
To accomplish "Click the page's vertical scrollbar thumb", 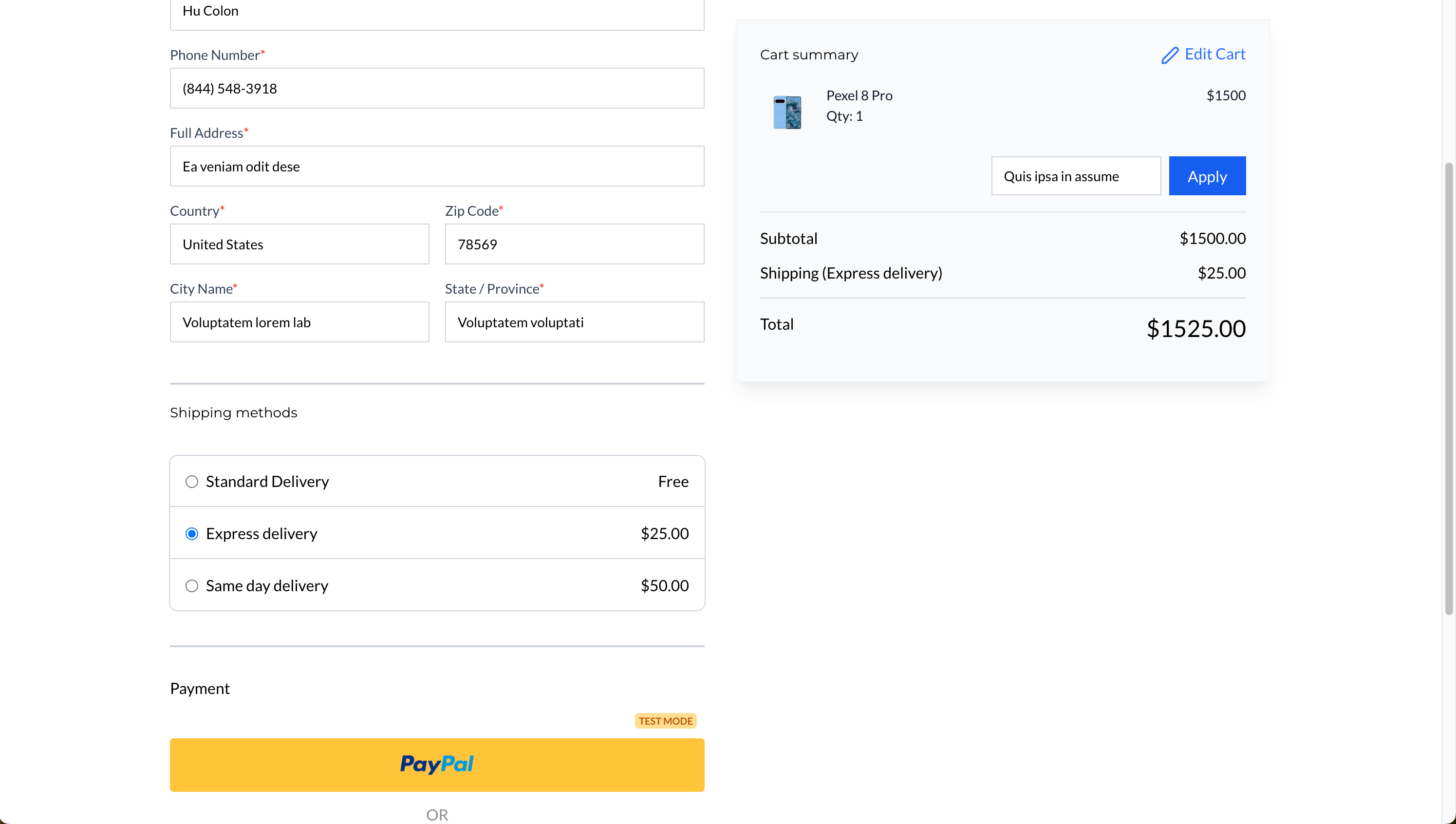I will (x=1448, y=388).
